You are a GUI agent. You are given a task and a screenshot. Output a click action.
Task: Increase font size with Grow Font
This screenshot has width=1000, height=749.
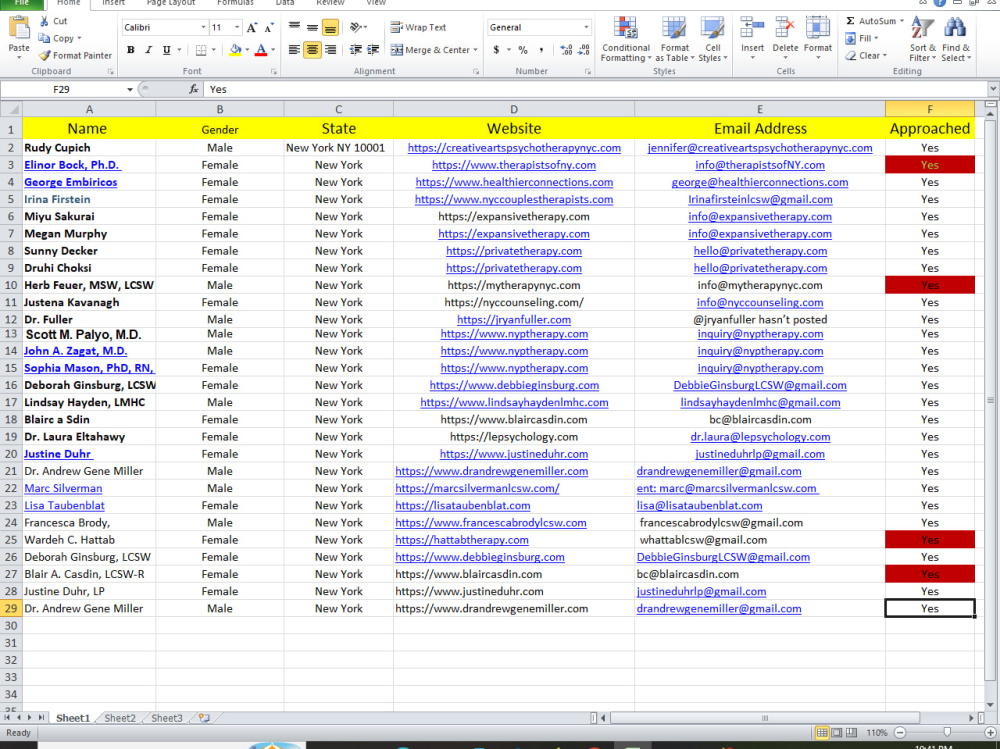click(252, 27)
